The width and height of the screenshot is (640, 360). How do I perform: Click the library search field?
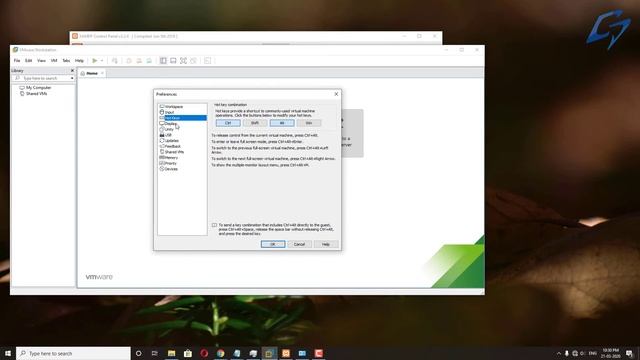click(42, 78)
